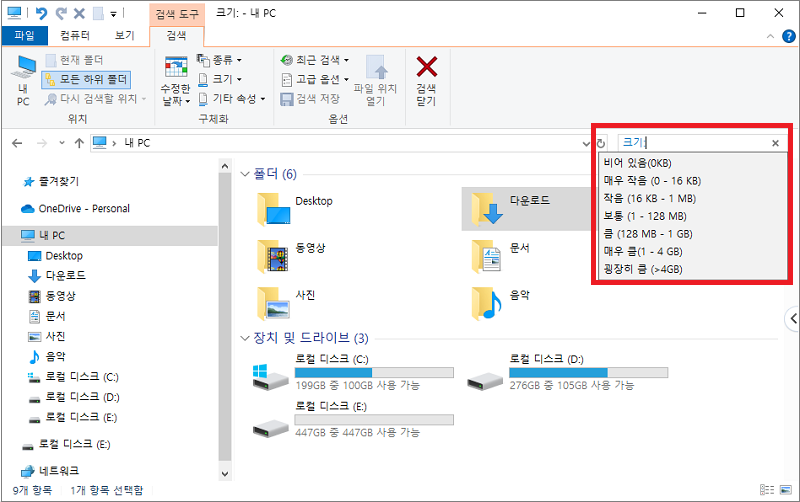Open recent locations dropdown arrow
The height and width of the screenshot is (502, 800).
[62, 143]
